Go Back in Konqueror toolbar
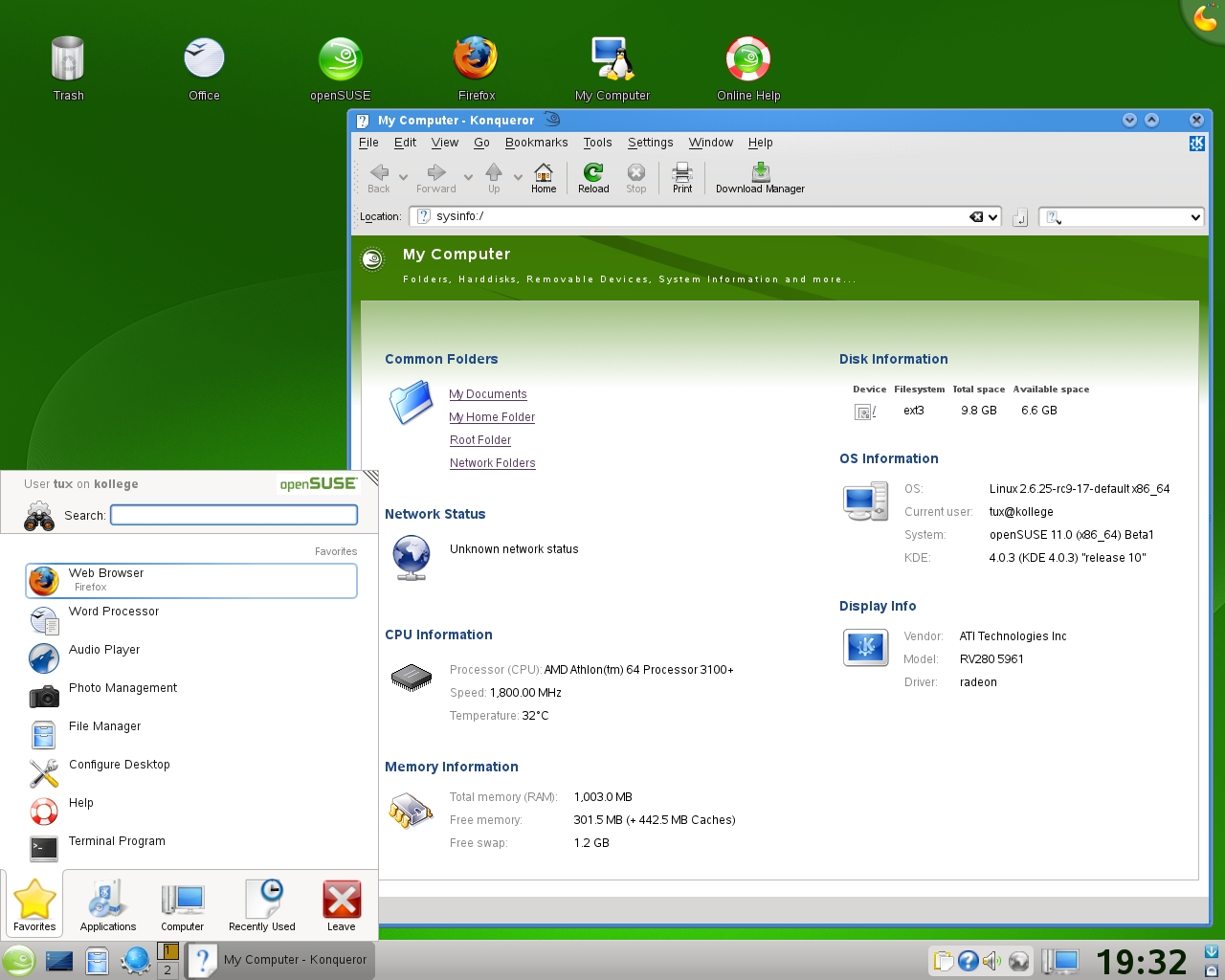 point(379,178)
